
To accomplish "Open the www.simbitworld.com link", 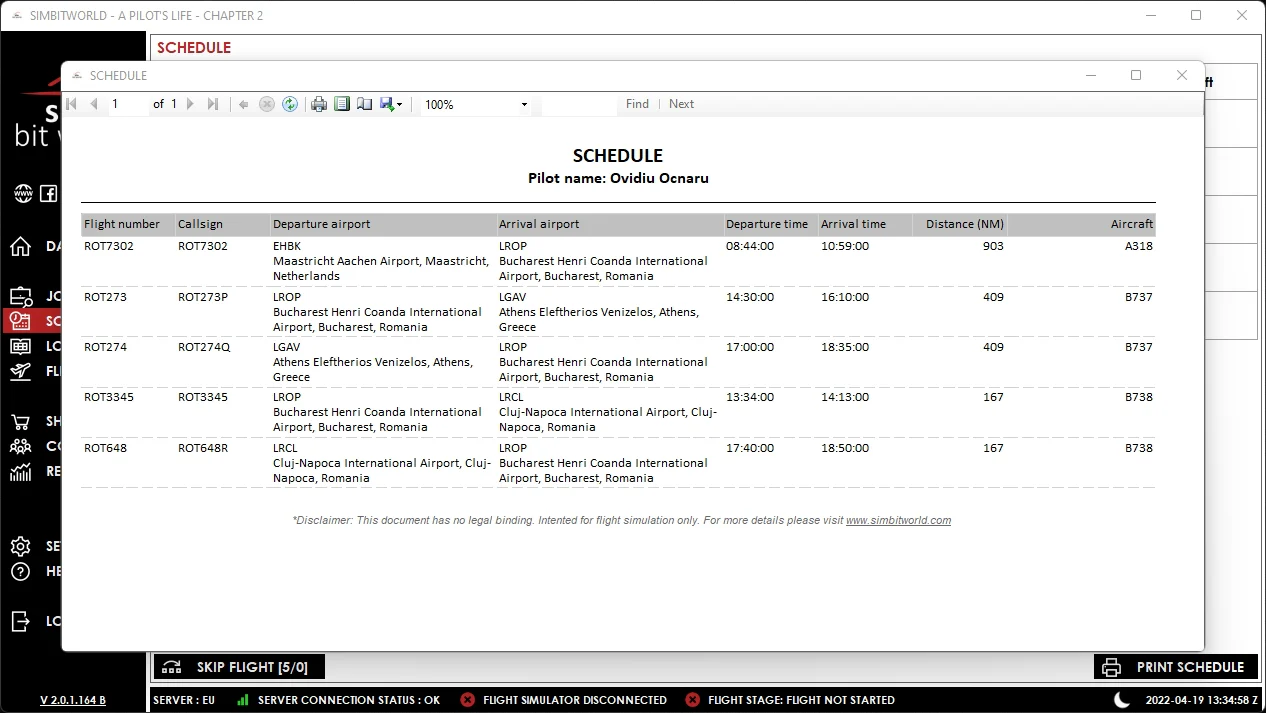I will pyautogui.click(x=898, y=520).
